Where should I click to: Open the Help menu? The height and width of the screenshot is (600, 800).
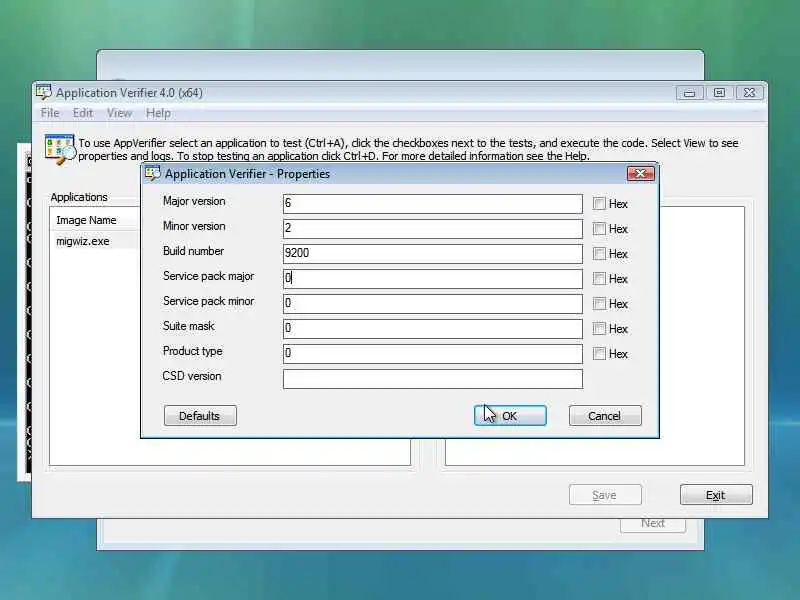158,113
